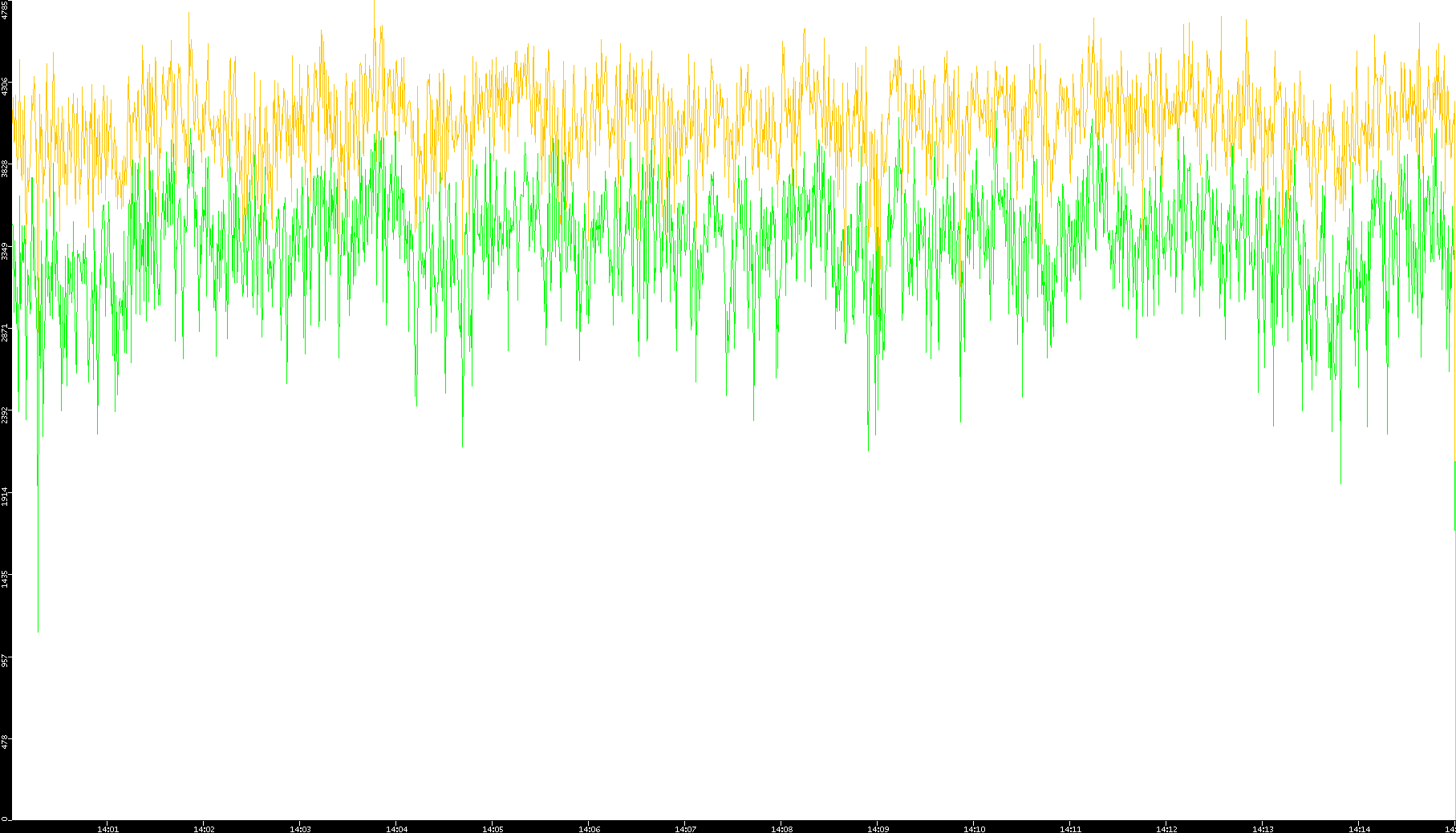The image size is (1456, 833).
Task: Click the 4785 value axis label
Action: 5,10
